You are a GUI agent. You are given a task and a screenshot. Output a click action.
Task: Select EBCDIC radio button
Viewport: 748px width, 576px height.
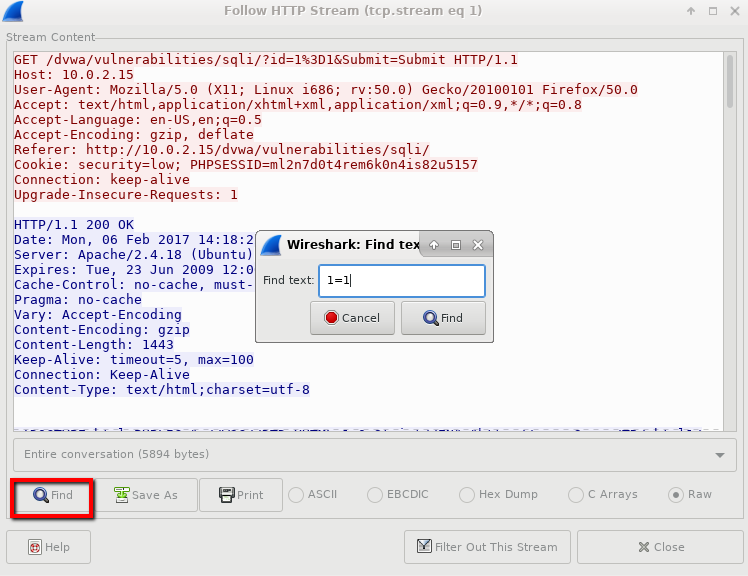point(398,494)
